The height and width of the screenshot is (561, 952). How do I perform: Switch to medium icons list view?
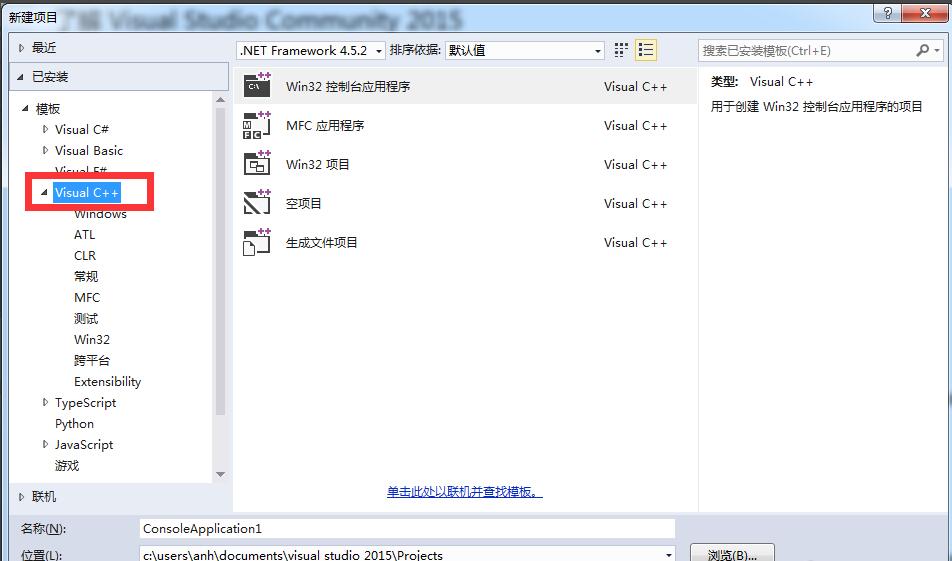pos(646,50)
